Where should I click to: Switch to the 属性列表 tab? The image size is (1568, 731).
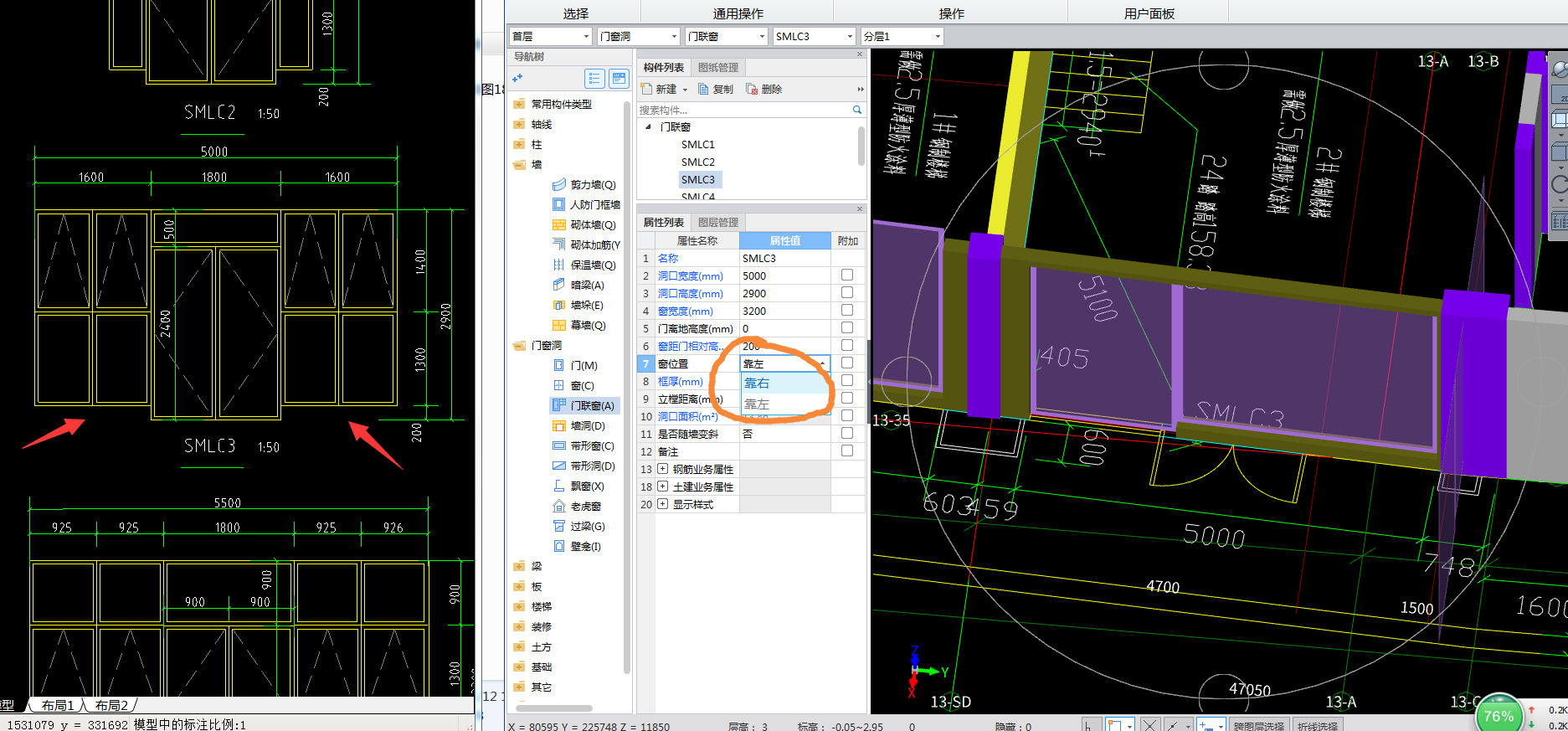pos(664,223)
